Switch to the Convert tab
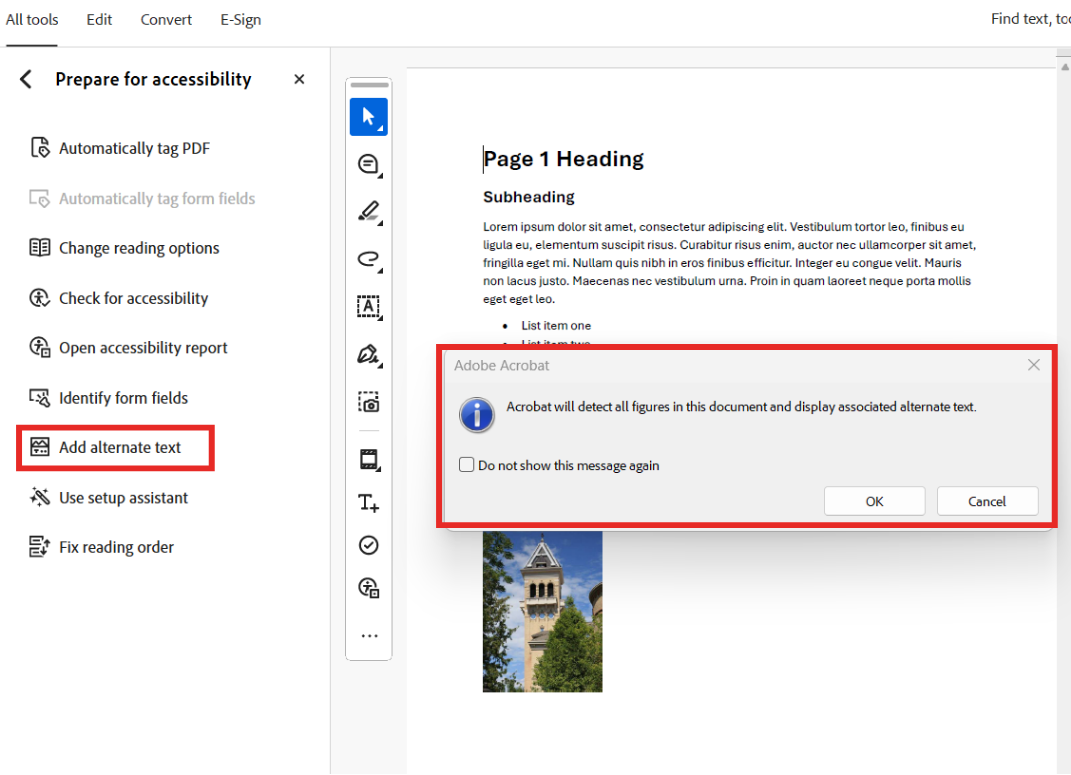The height and width of the screenshot is (775, 1071). point(166,20)
